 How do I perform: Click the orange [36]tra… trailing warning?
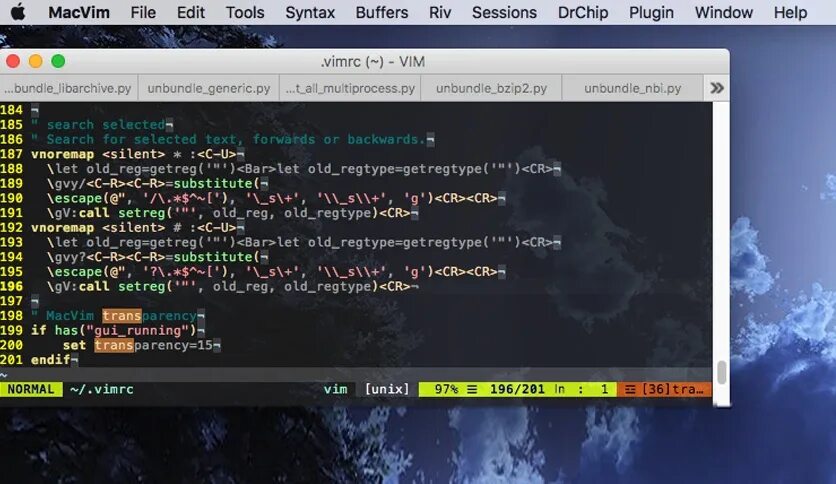pyautogui.click(x=664, y=389)
